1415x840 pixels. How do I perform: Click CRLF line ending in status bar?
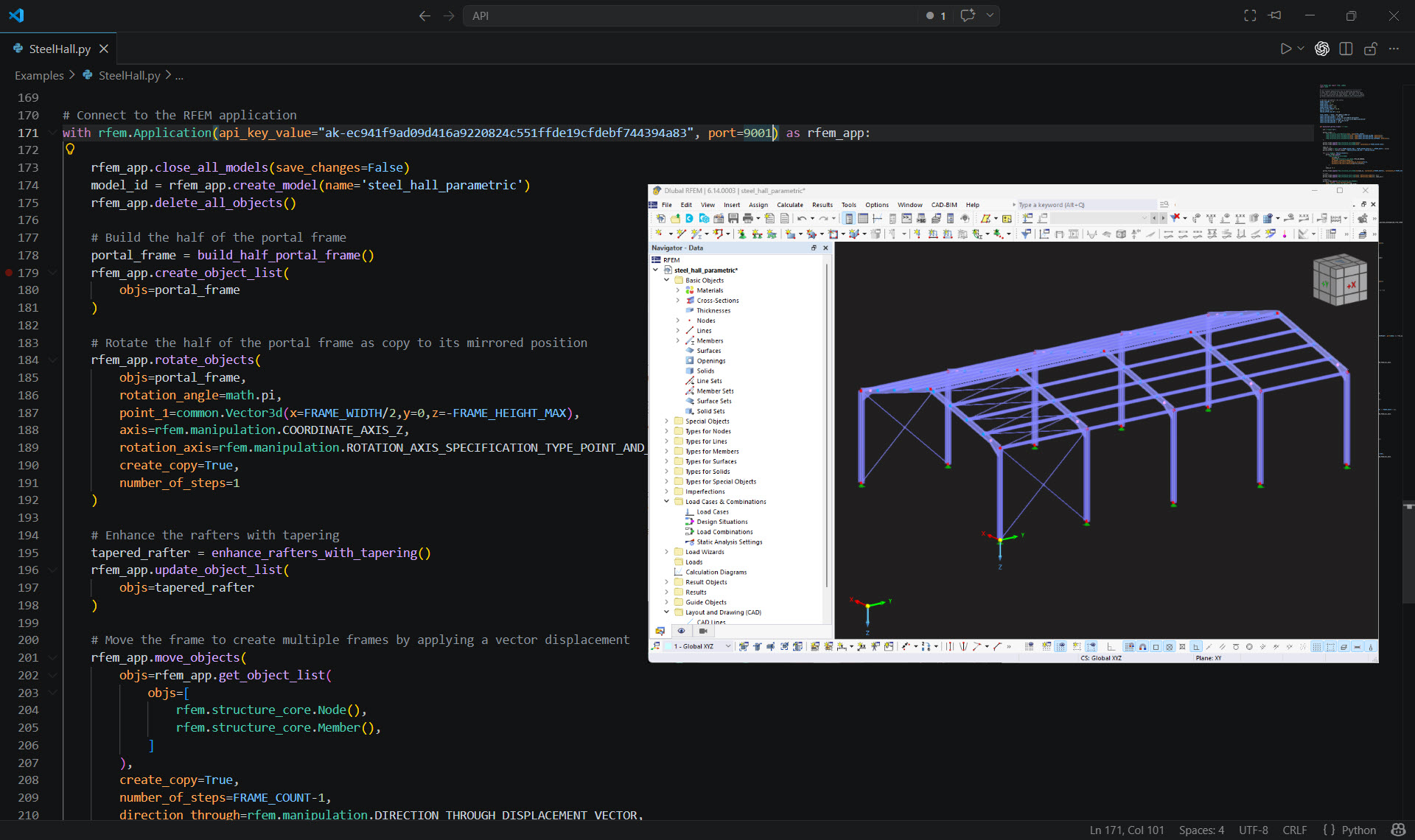(1294, 830)
